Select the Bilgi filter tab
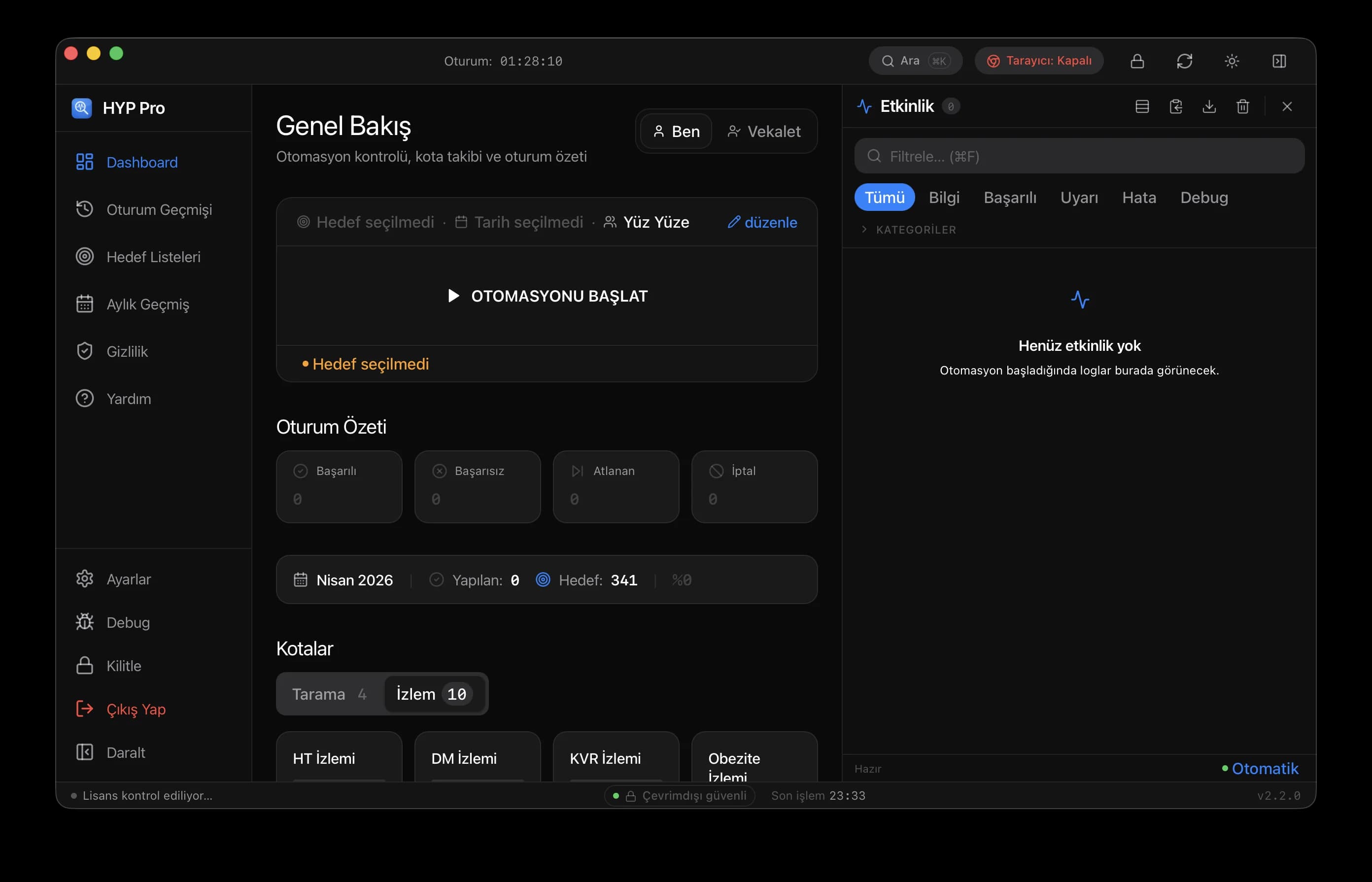The width and height of the screenshot is (1372, 882). 944,197
